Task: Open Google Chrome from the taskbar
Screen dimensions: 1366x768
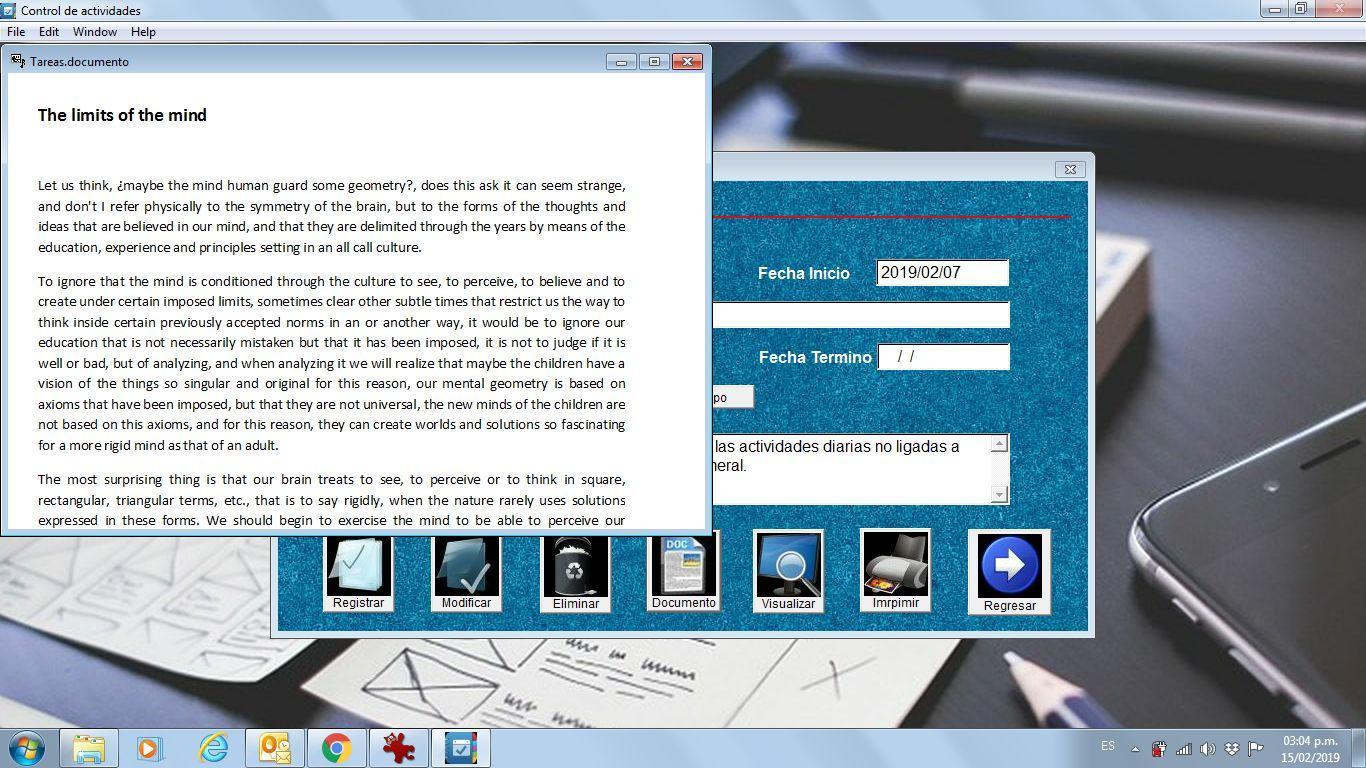Action: coord(336,748)
